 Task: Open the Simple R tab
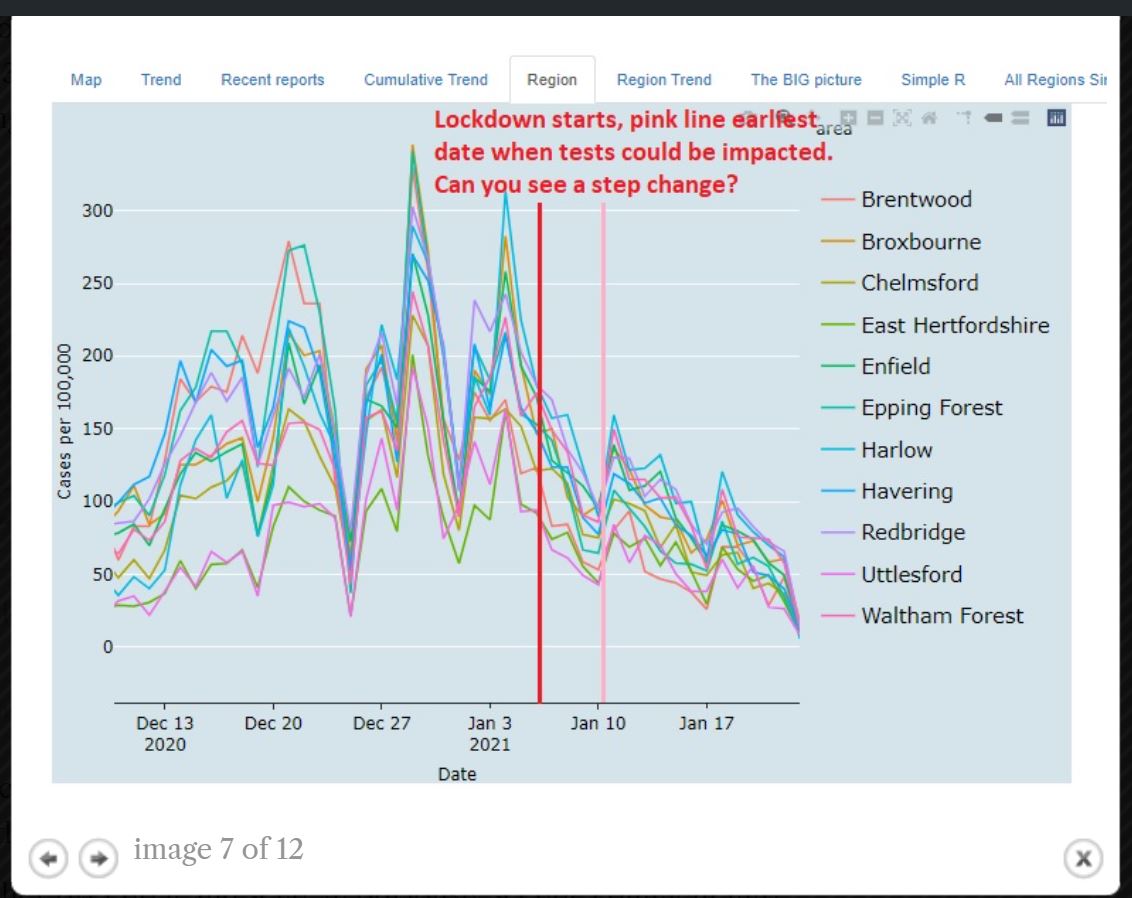932,80
